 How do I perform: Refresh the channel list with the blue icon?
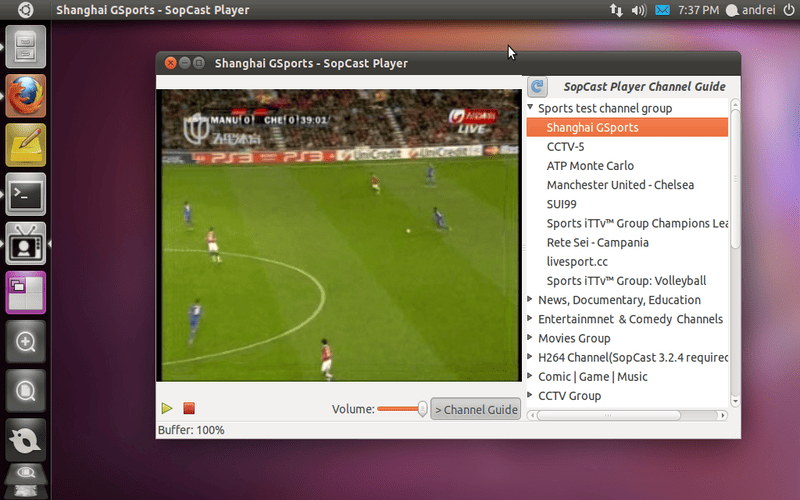(x=537, y=87)
